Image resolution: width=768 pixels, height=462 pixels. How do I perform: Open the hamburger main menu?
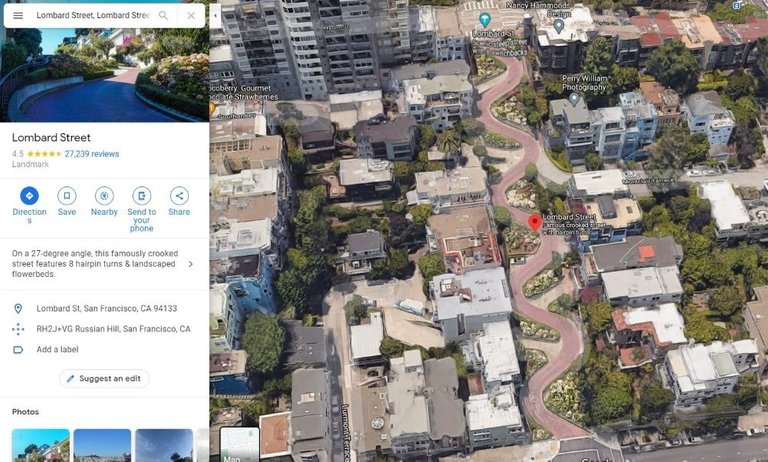click(x=18, y=16)
